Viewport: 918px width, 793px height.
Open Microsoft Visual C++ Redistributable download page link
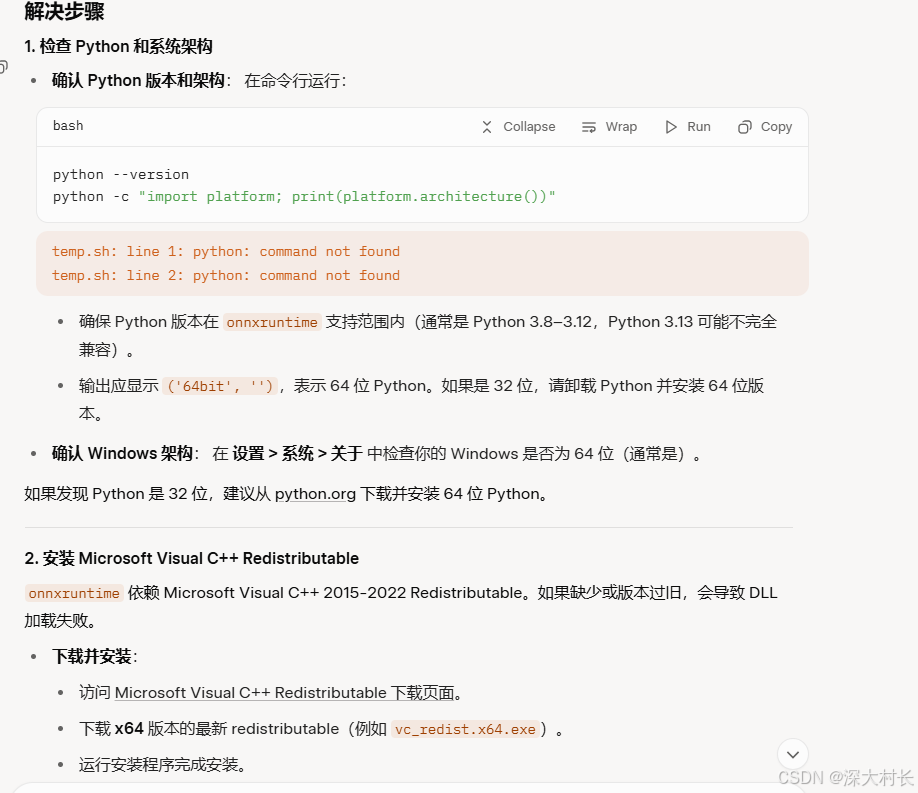285,693
